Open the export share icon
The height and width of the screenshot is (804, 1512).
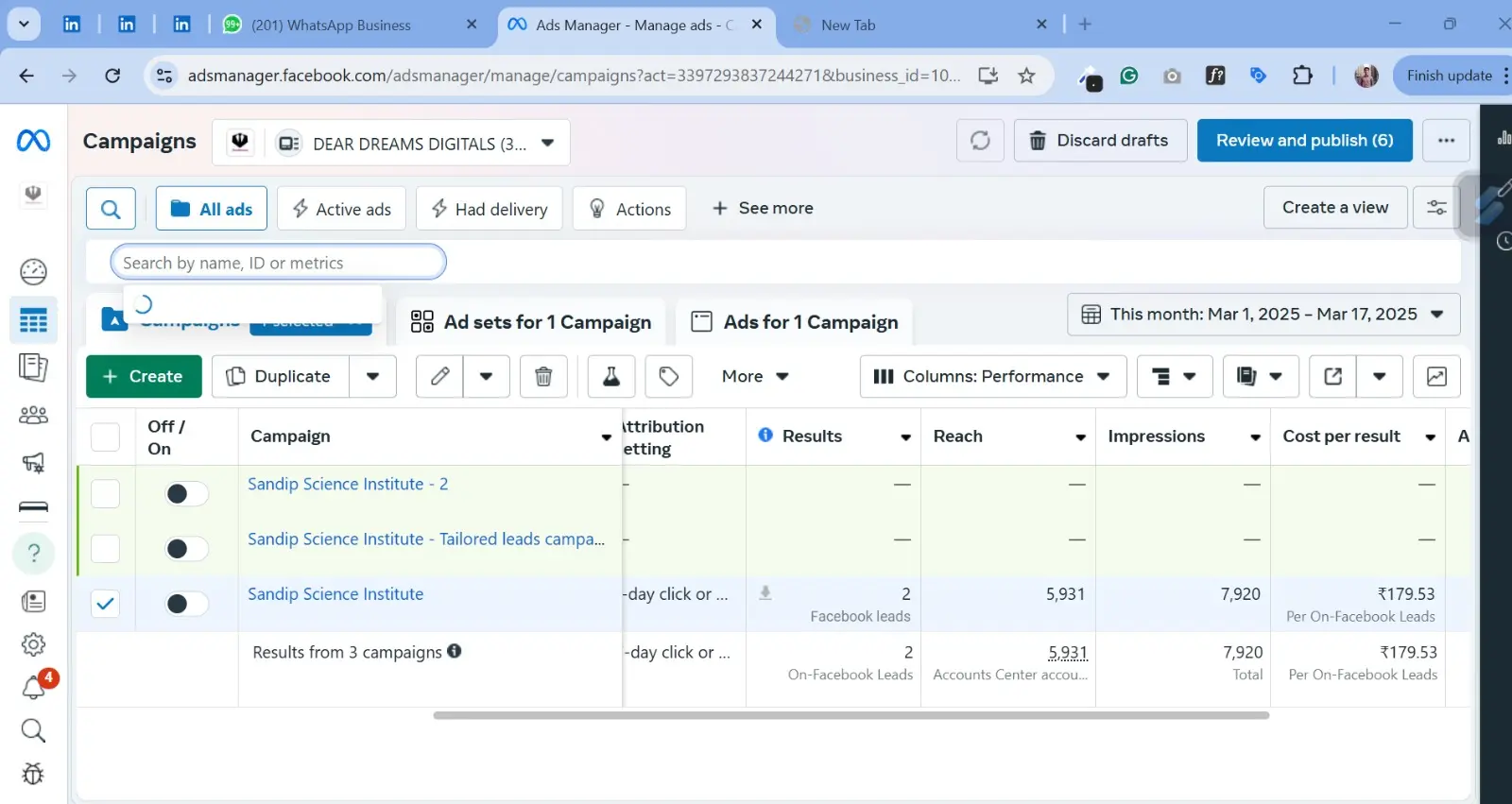point(1332,376)
